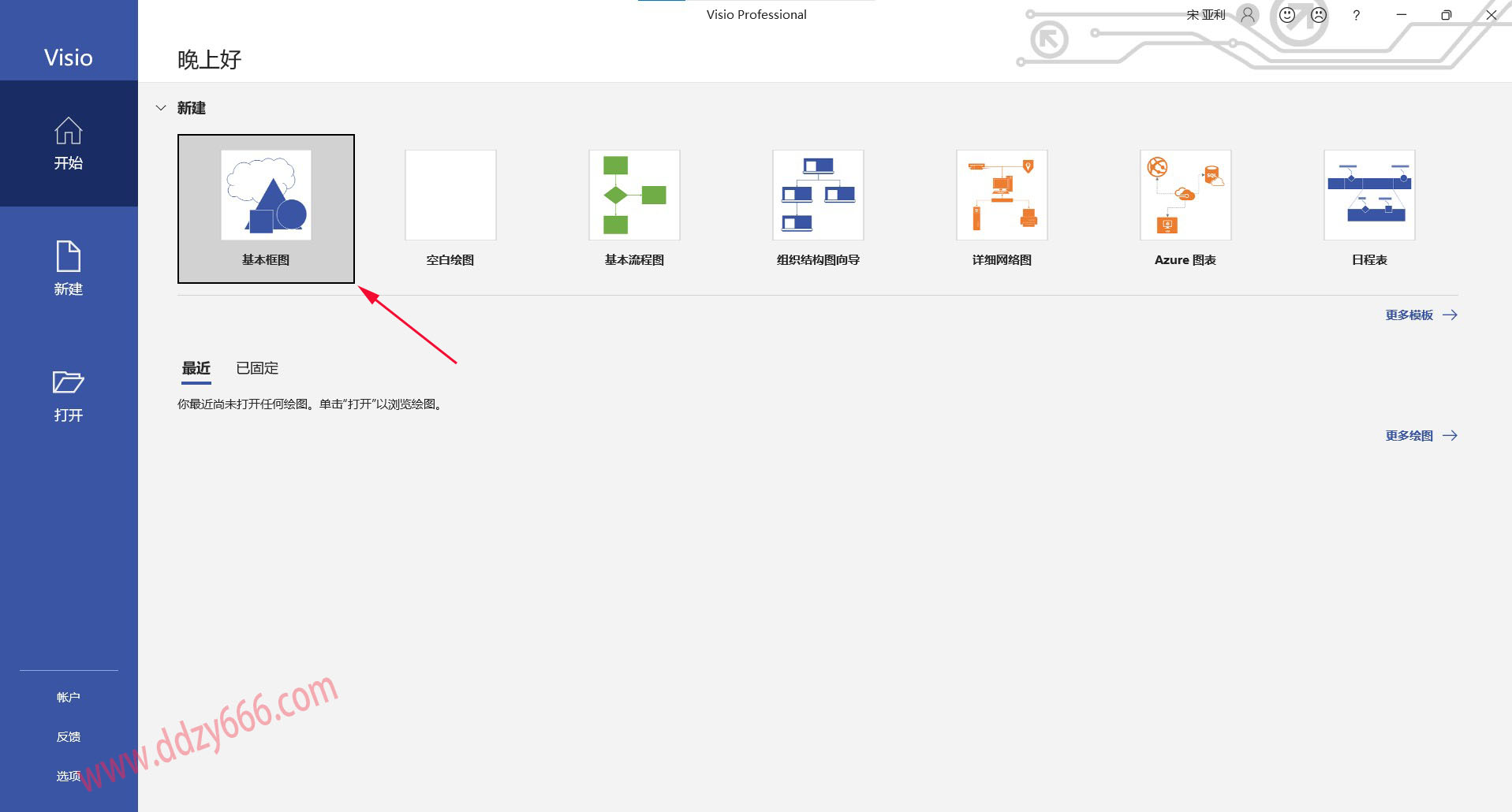
Task: Click the 更多绘图 arrow icon
Action: (1450, 435)
